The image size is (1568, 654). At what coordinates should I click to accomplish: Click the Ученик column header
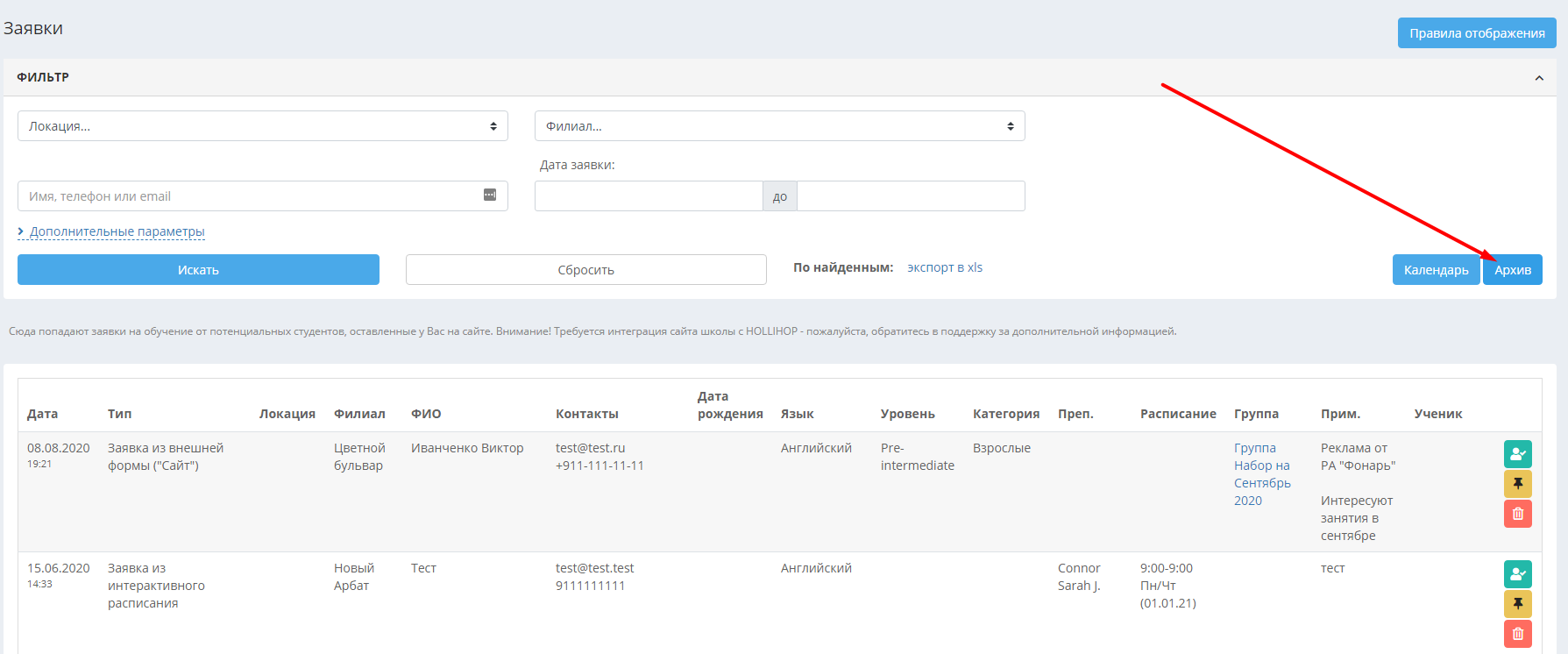click(1438, 414)
